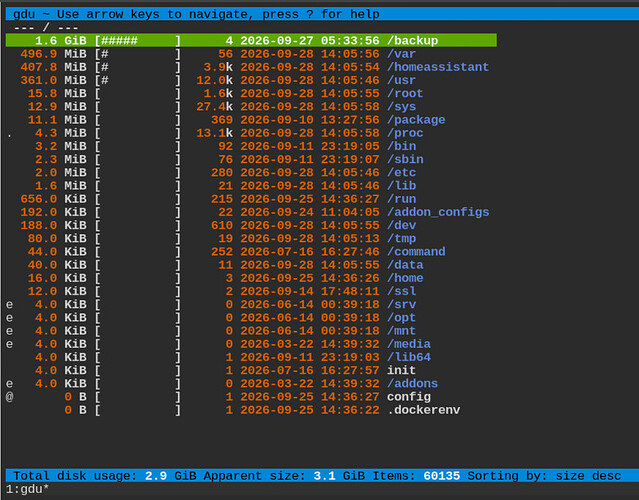Select the 1:gdu* tmux window tab

coord(27,489)
